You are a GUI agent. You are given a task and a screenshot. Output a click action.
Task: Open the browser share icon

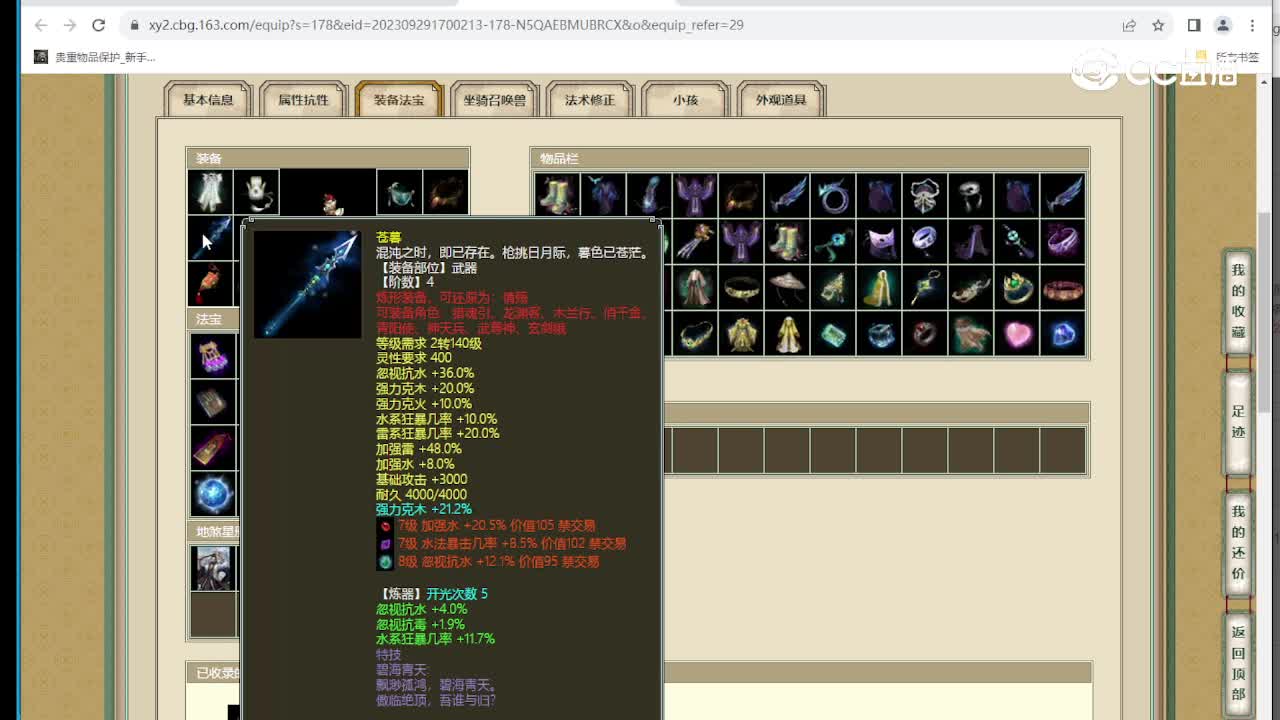1129,25
